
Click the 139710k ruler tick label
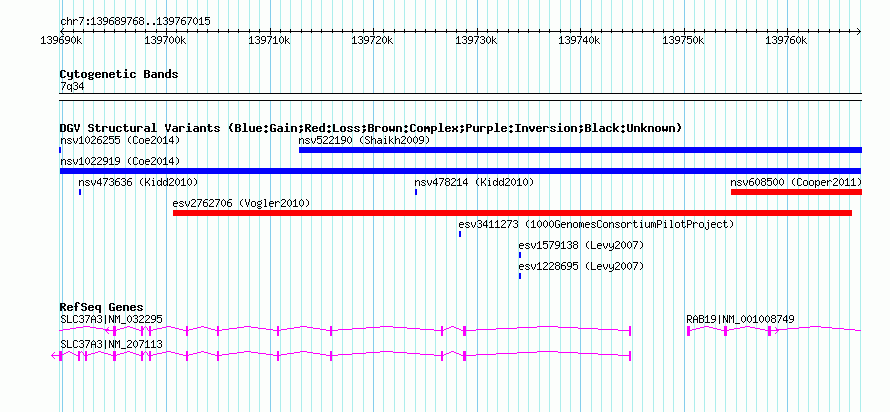tap(269, 41)
